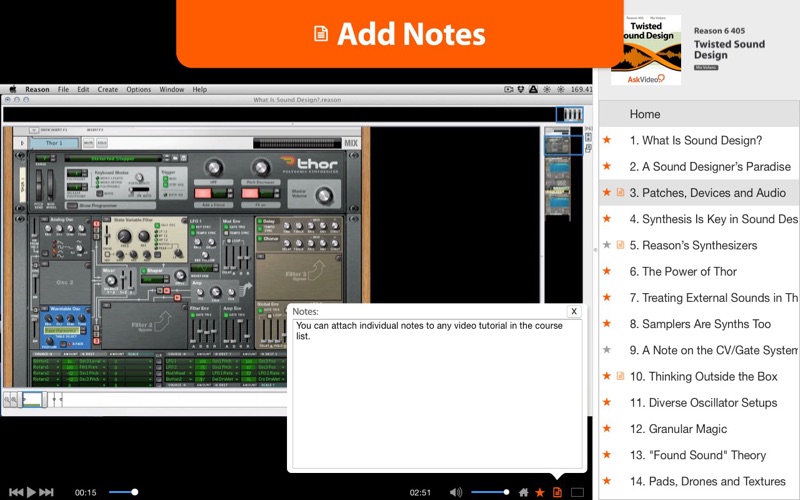This screenshot has width=800, height=500.
Task: Open note icon on Patches, Devices lesson
Action: coord(620,192)
